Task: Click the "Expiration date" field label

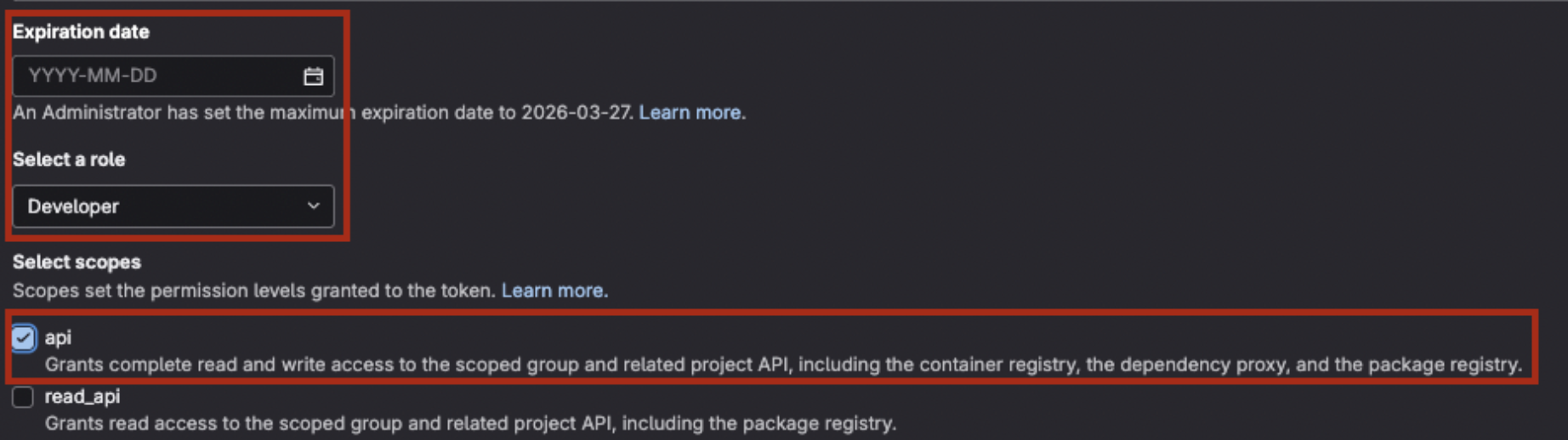Action: point(81,32)
